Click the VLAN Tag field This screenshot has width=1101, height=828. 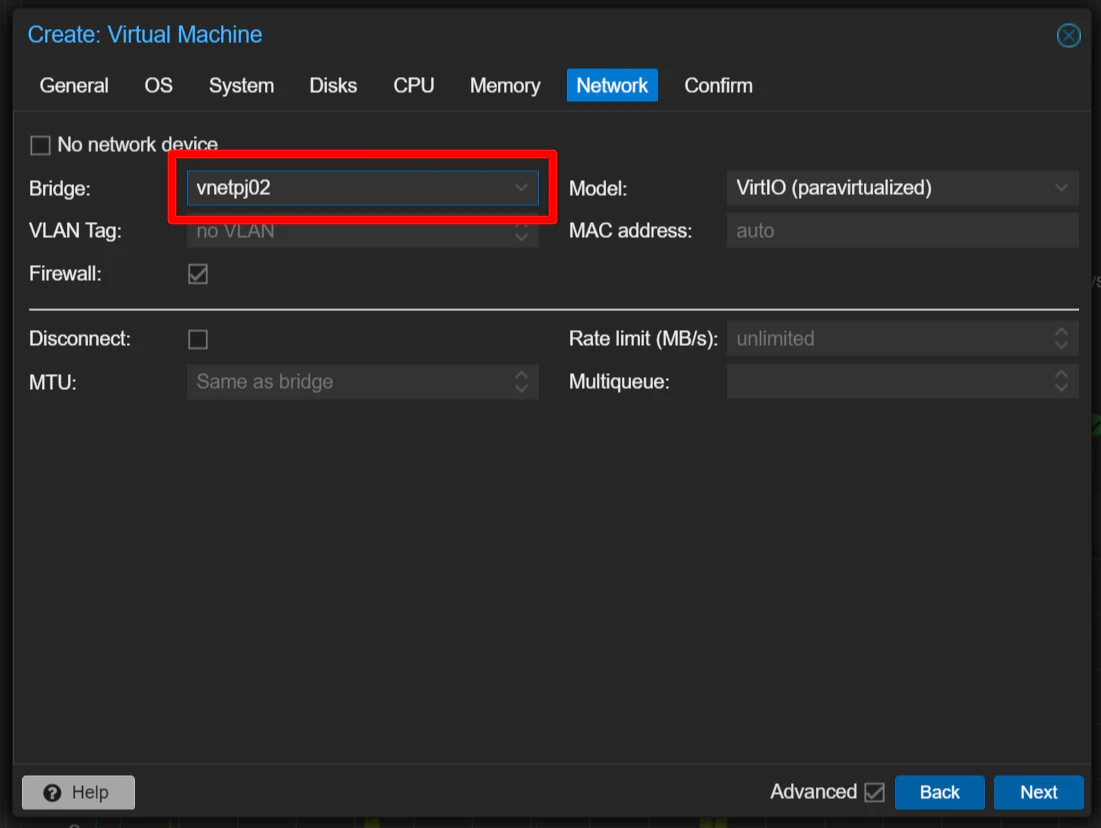pos(362,230)
